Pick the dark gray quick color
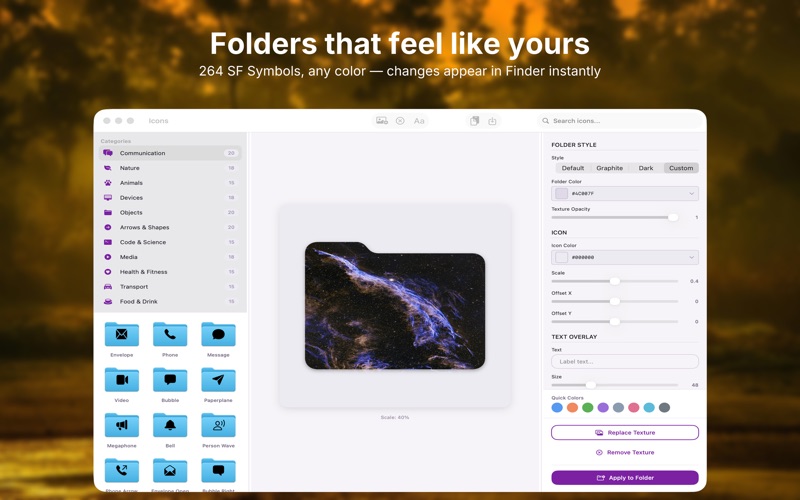The image size is (800, 500). 664,408
